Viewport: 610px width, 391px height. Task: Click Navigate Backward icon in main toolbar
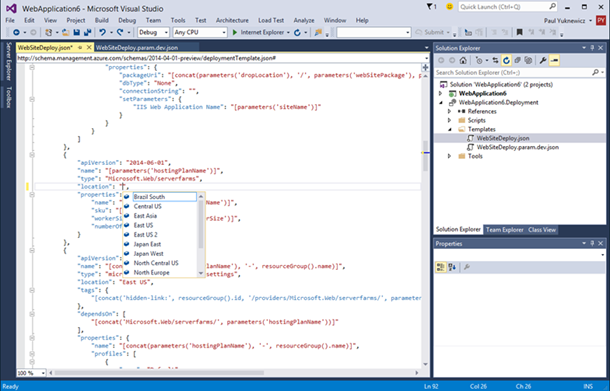[x=16, y=33]
